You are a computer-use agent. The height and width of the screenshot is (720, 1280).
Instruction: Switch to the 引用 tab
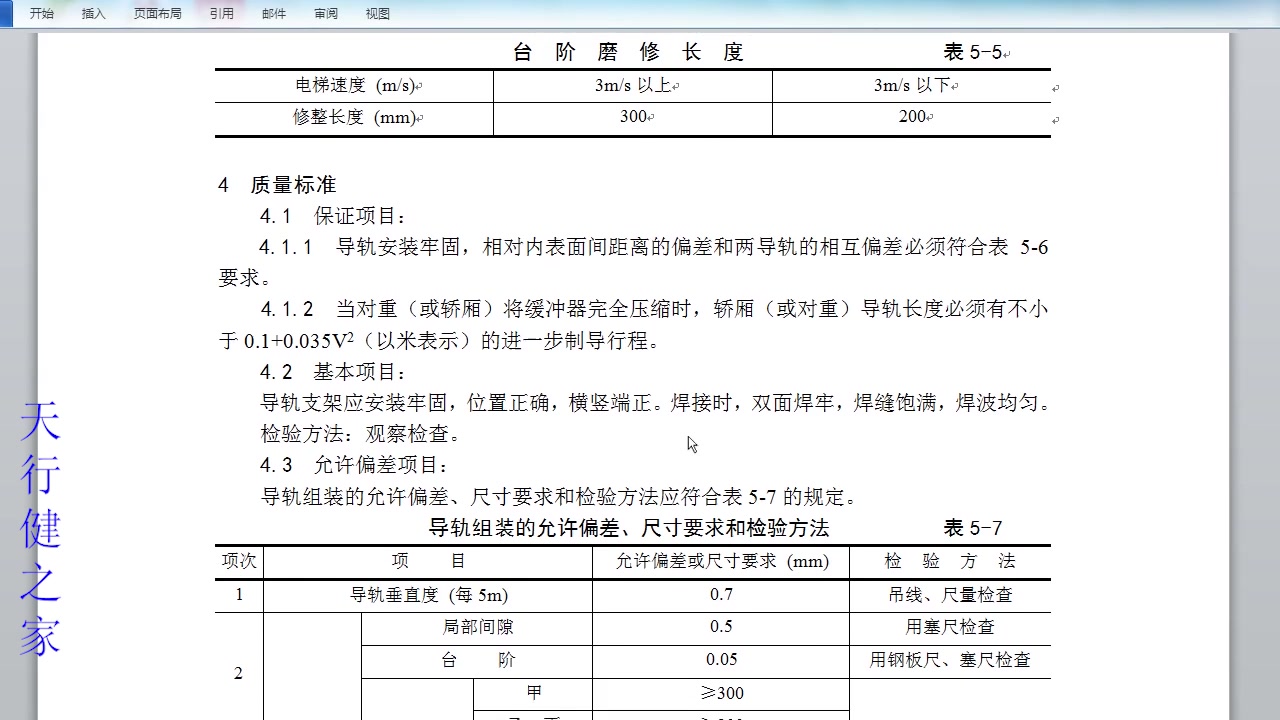pyautogui.click(x=221, y=13)
